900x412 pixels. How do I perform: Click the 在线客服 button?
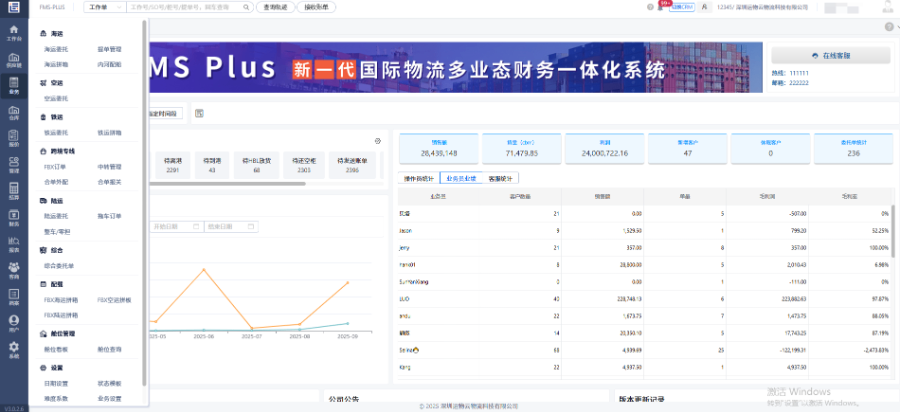tap(830, 56)
